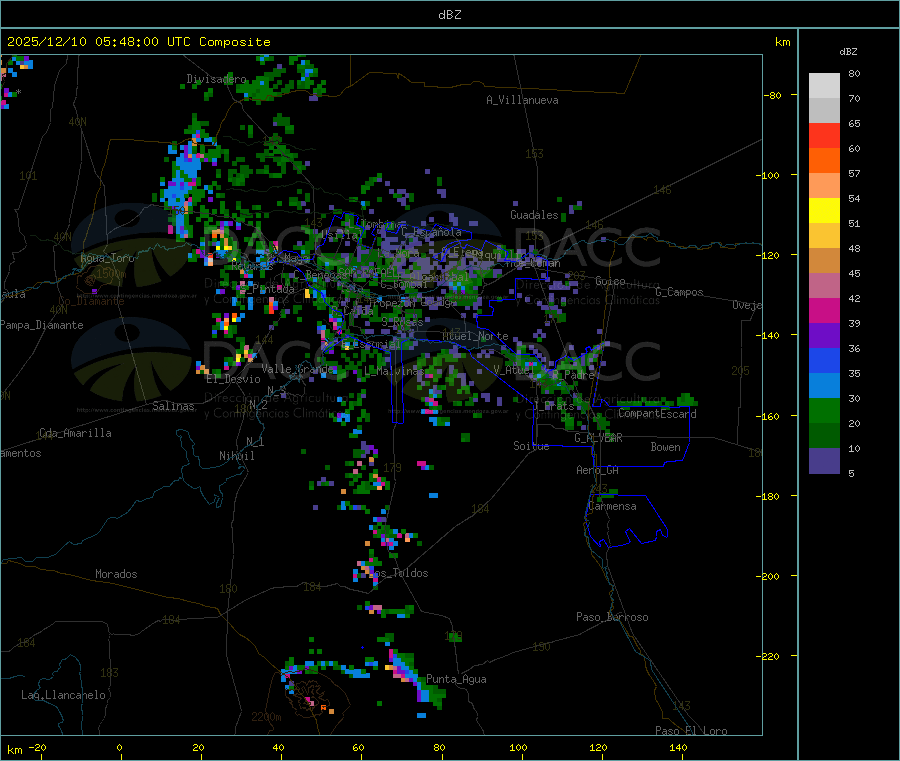Select the light gray 70-80 dBZ swatch
Image resolution: width=900 pixels, height=761 pixels.
pyautogui.click(x=824, y=86)
